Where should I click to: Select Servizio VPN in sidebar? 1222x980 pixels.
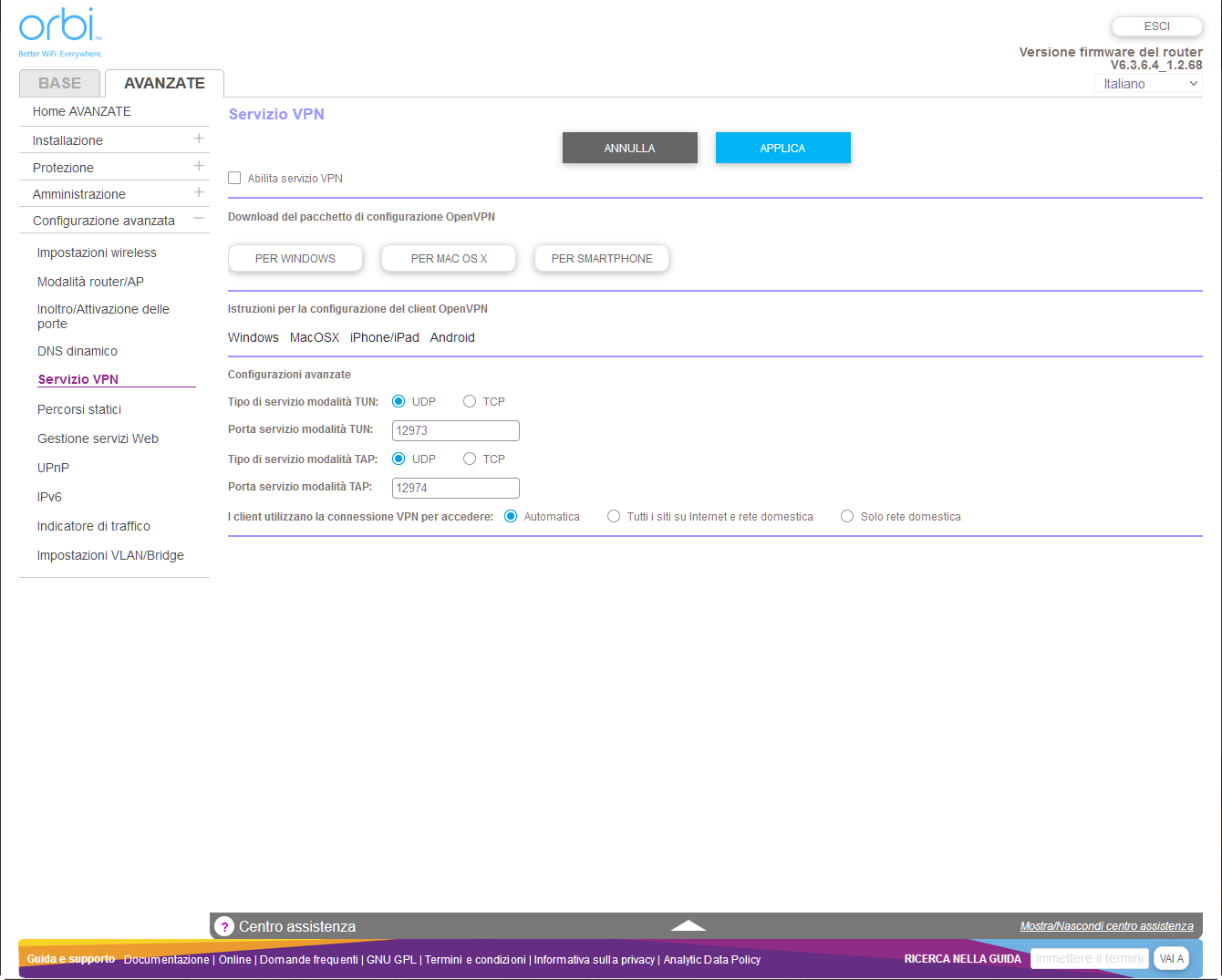(78, 379)
